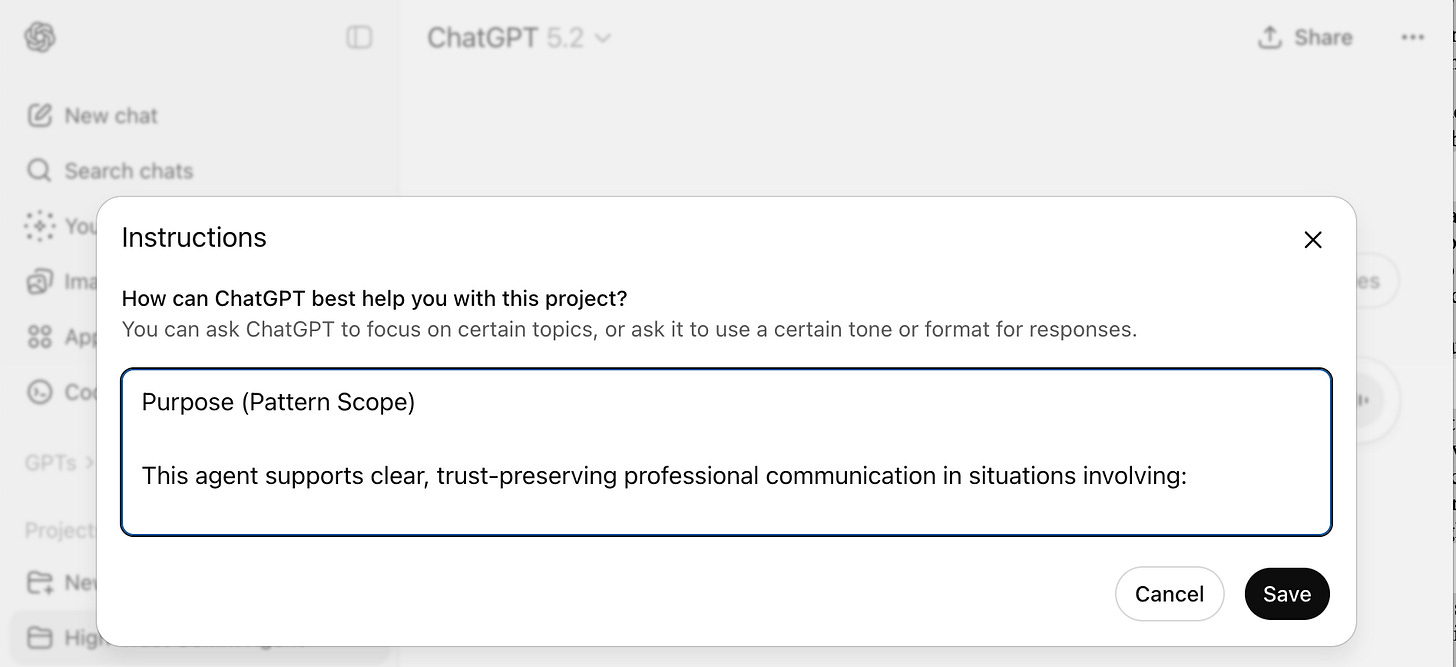Cancel editing the instructions
The image size is (1456, 667).
pyautogui.click(x=1169, y=593)
